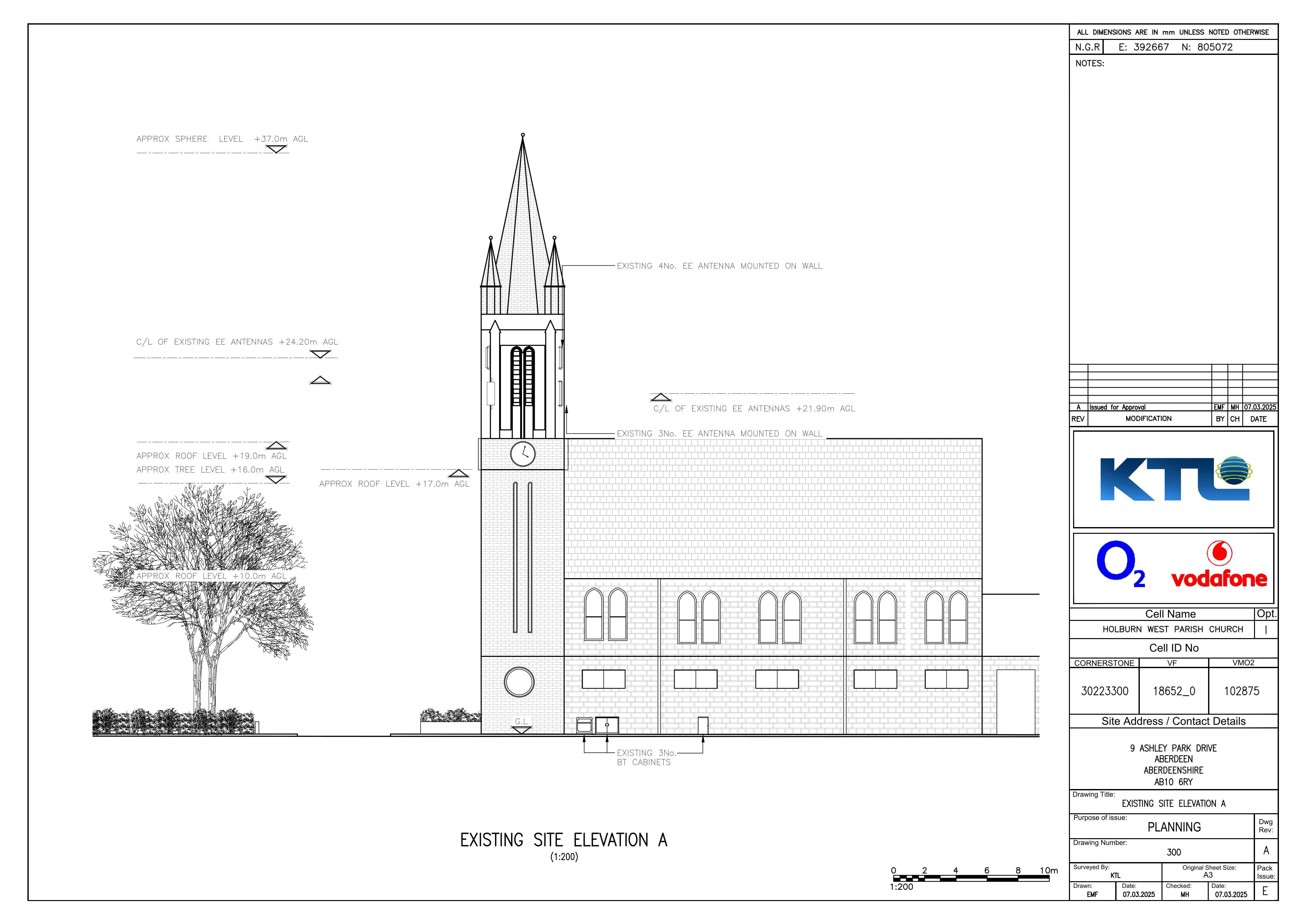Image resolution: width=1307 pixels, height=924 pixels.
Task: Click pack issue letter 'E'
Action: click(1265, 891)
